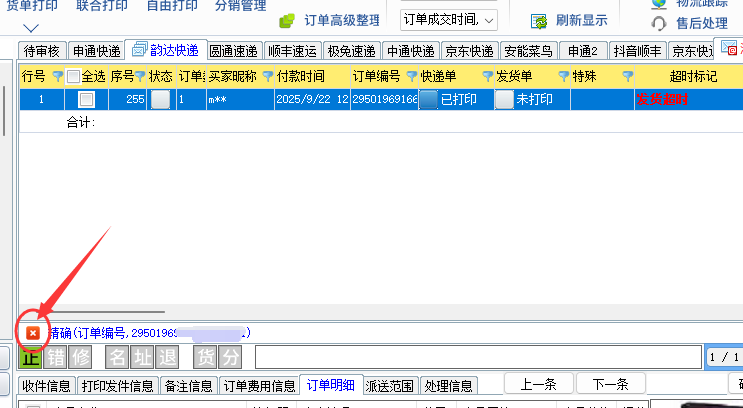743x408 pixels.
Task: Open the 备注信息 tab
Action: pos(188,385)
